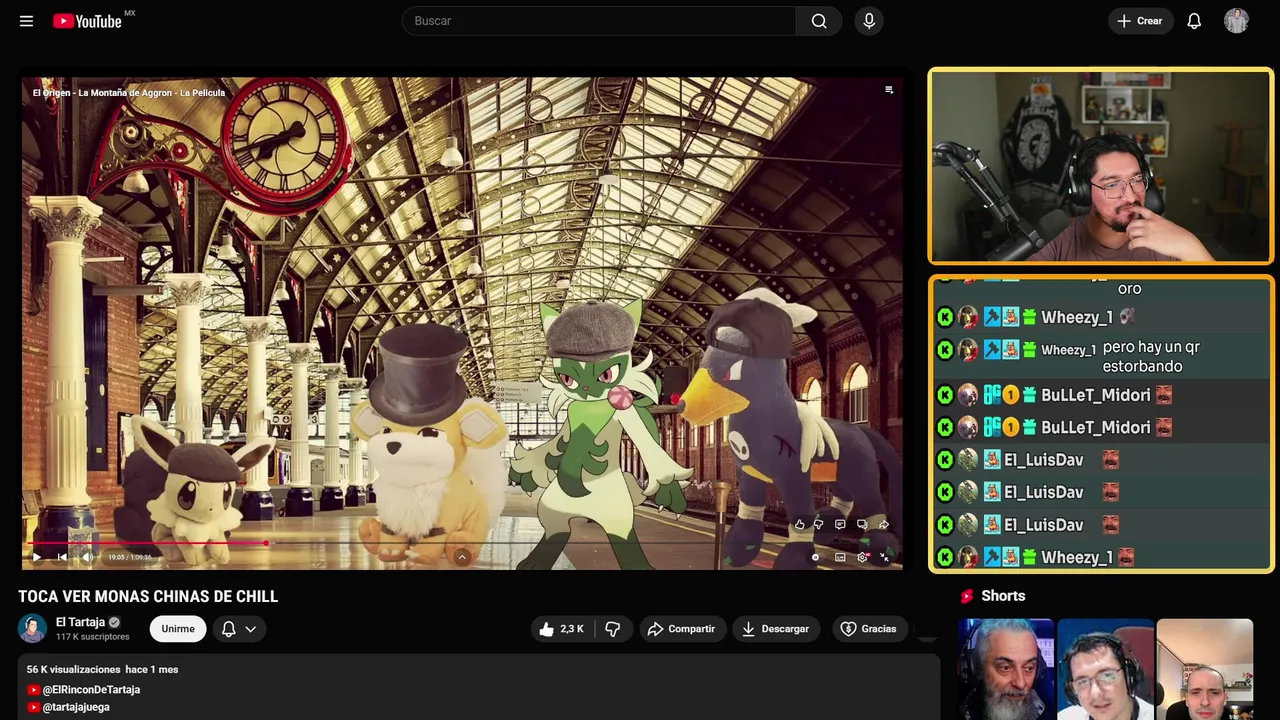
Task: Open comments overlay icon on video
Action: click(840, 524)
